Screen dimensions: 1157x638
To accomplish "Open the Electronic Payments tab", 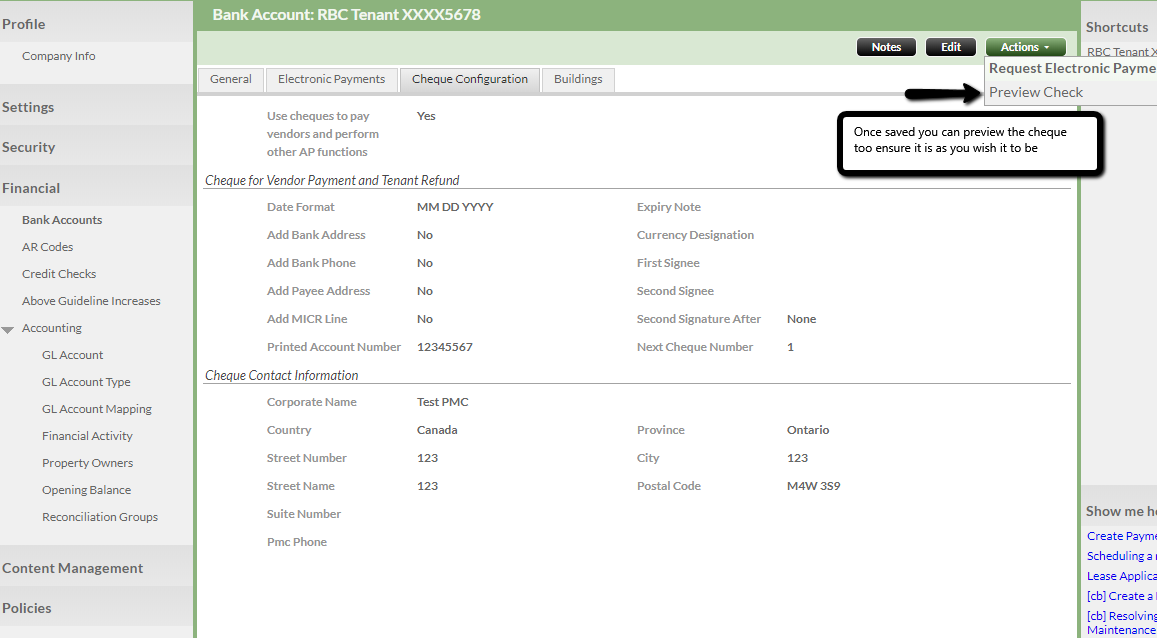I will (331, 80).
